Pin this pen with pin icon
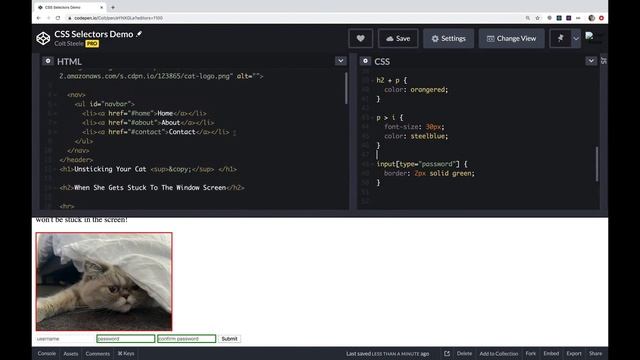 pyautogui.click(x=560, y=38)
